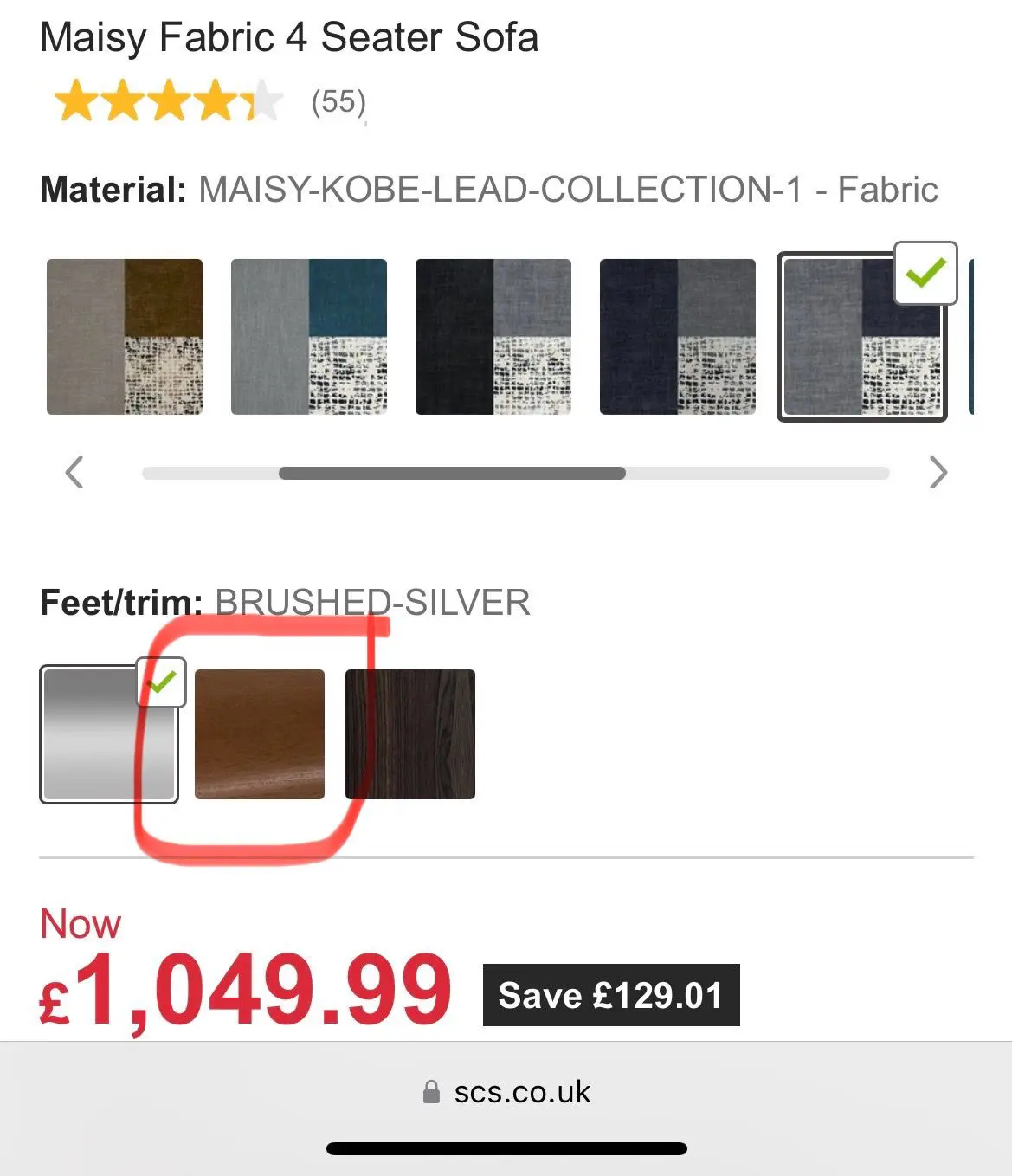Viewport: 1012px width, 1176px height.
Task: Choose the grey and teal fabric swatch
Action: point(309,337)
